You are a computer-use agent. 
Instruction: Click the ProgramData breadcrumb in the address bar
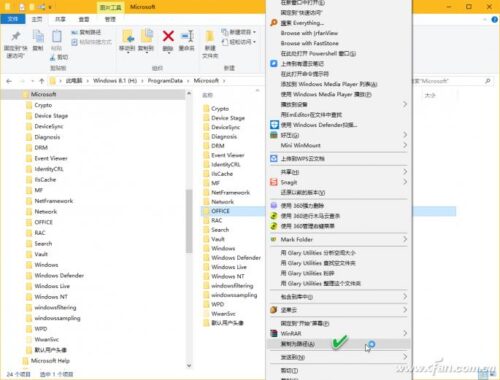(165, 81)
